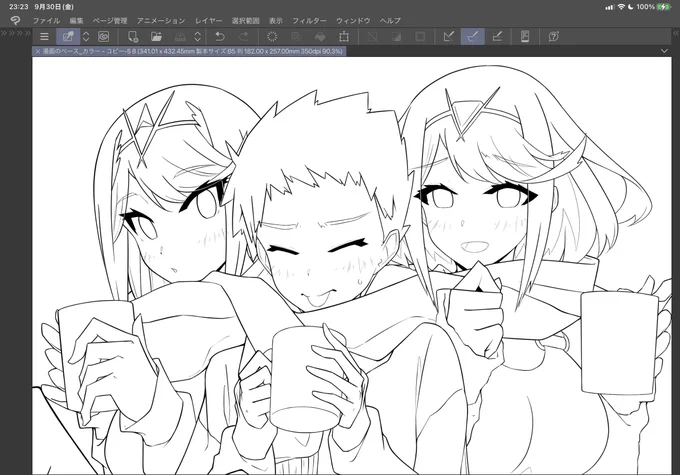Viewport: 680px width, 475px height.
Task: Click the 23:23 clock in the status bar
Action: pyautogui.click(x=19, y=7)
